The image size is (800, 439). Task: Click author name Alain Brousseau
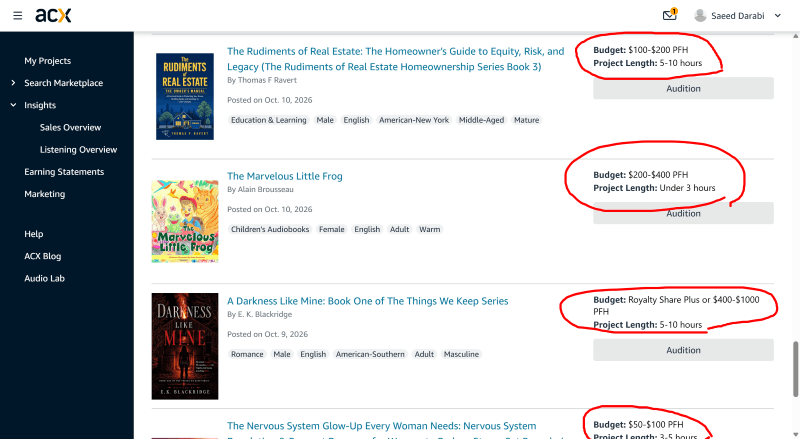tap(265, 189)
